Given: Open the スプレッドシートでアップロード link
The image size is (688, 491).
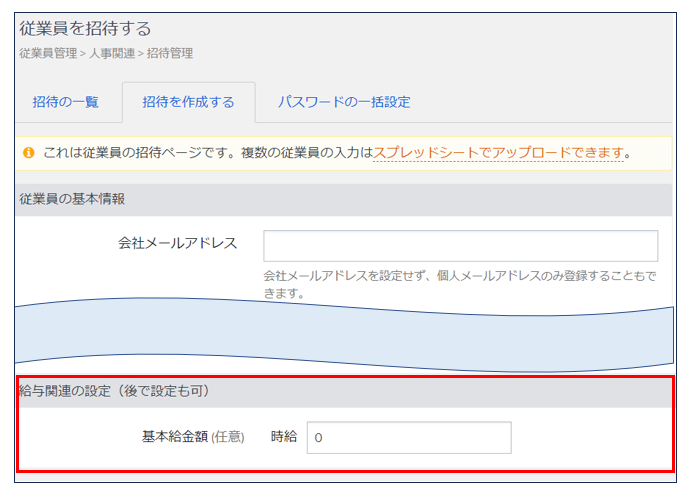Looking at the screenshot, I should point(497,153).
